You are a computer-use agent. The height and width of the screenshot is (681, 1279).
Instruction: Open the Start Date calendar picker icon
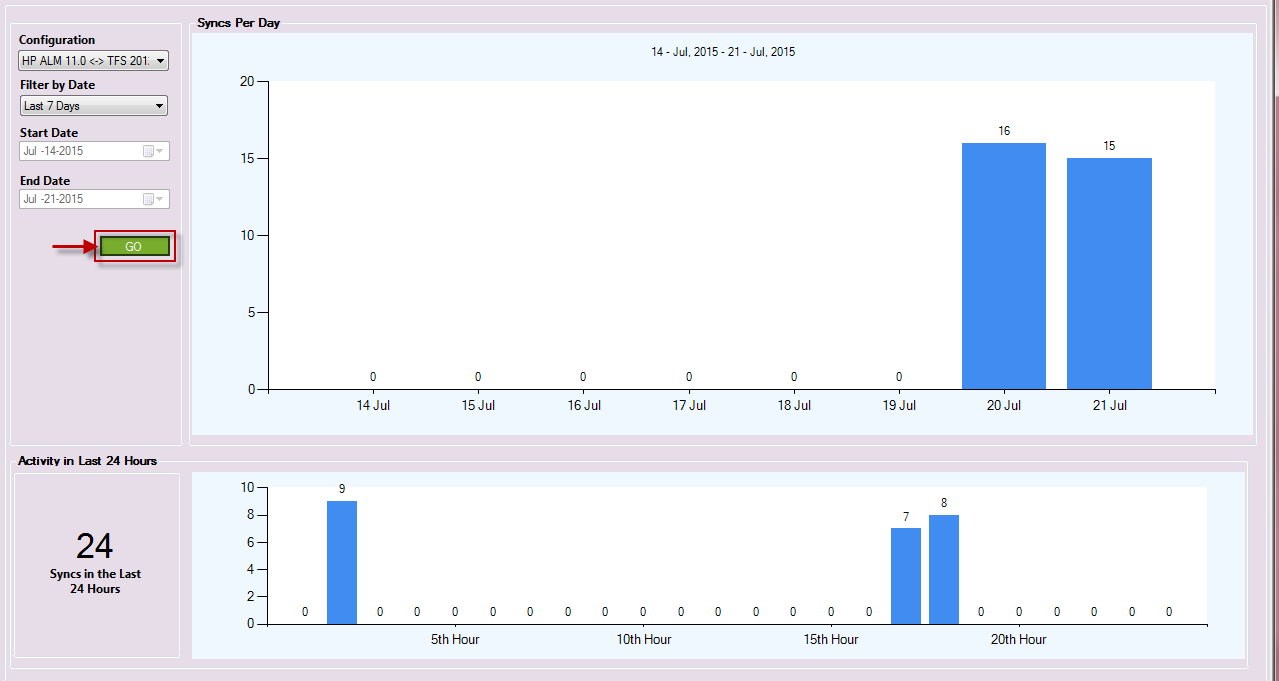[149, 151]
